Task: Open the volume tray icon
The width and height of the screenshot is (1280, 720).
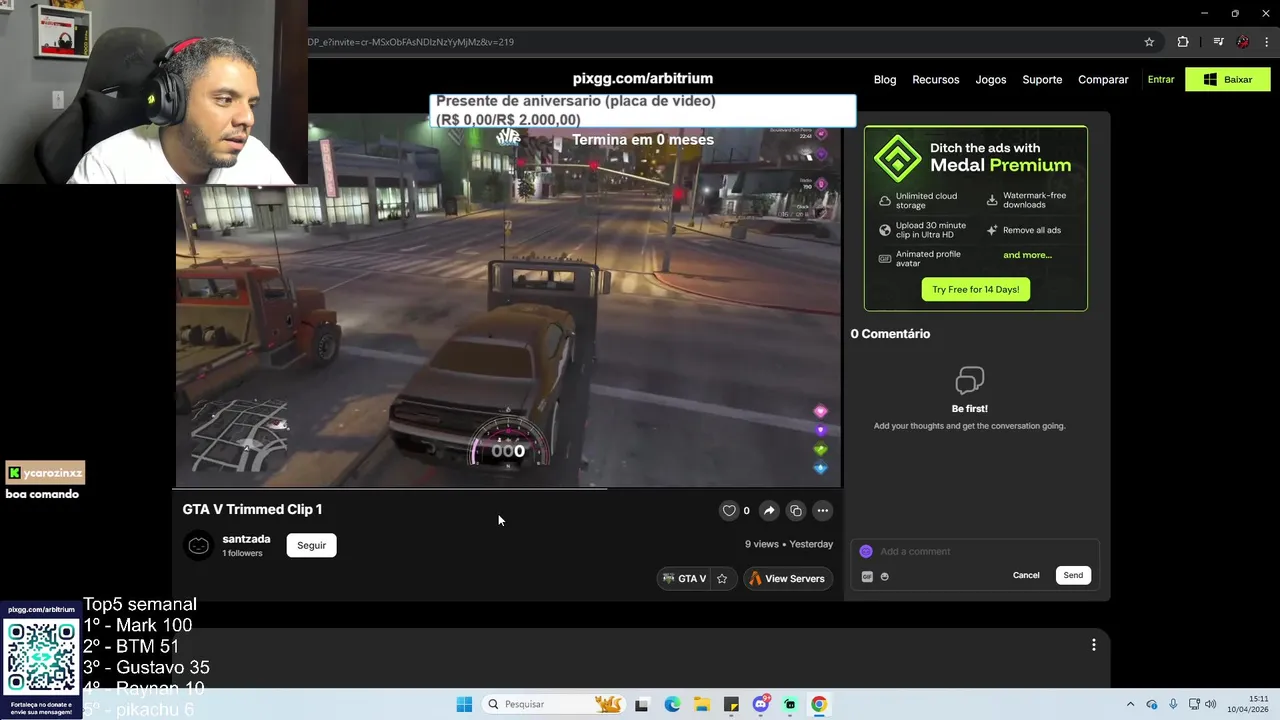Action: point(1211,704)
